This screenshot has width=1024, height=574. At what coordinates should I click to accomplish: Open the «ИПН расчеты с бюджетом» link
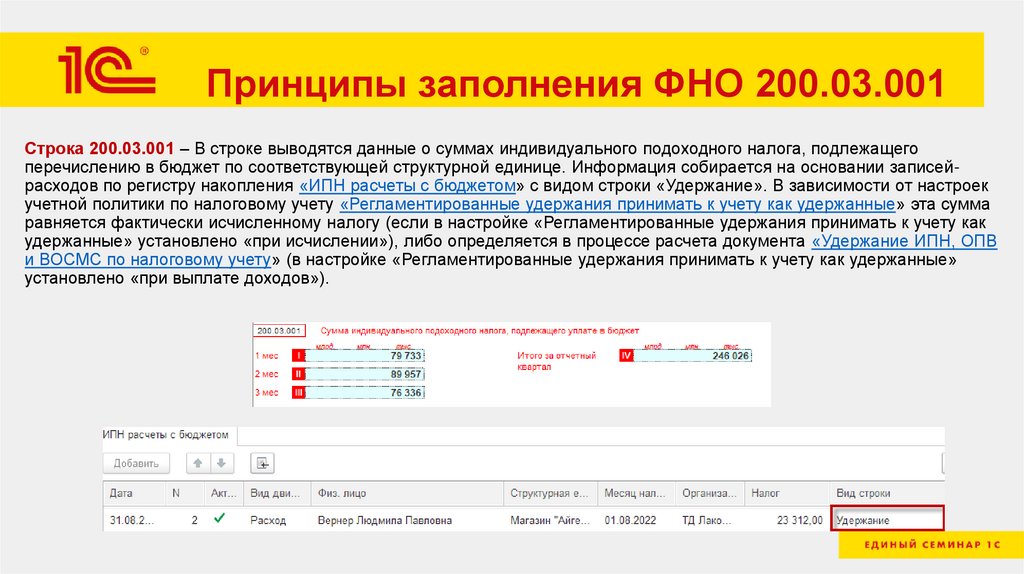408,187
